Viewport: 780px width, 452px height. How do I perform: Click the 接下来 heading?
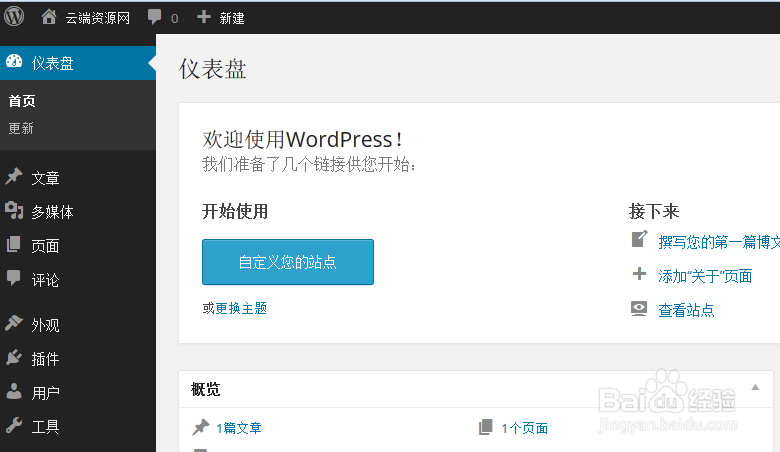[654, 211]
